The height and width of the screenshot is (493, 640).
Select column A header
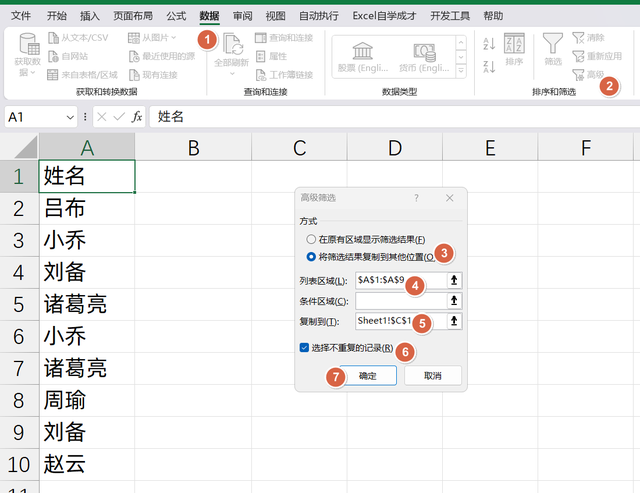click(x=87, y=148)
